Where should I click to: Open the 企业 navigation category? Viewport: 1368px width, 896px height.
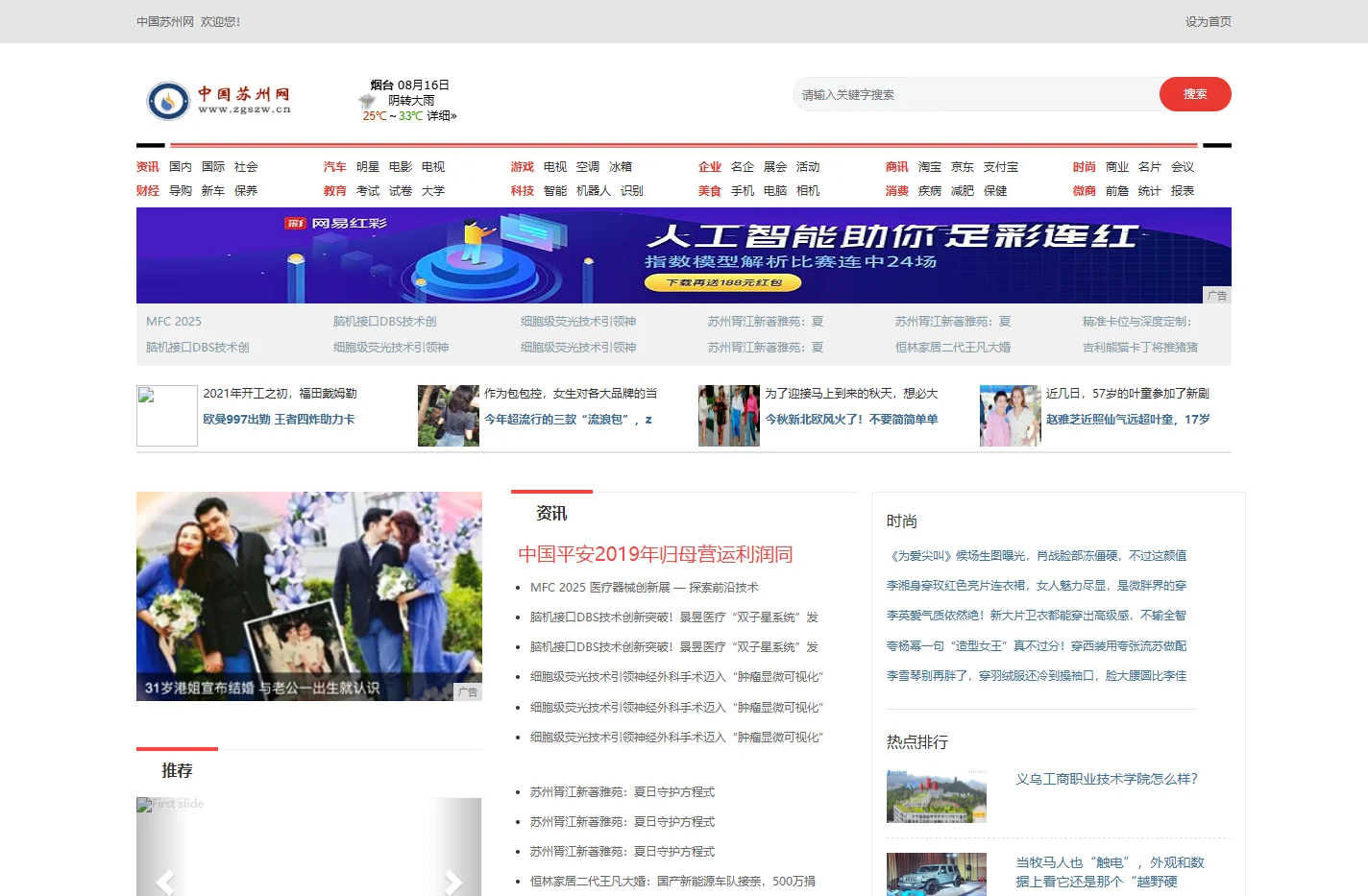pyautogui.click(x=709, y=166)
